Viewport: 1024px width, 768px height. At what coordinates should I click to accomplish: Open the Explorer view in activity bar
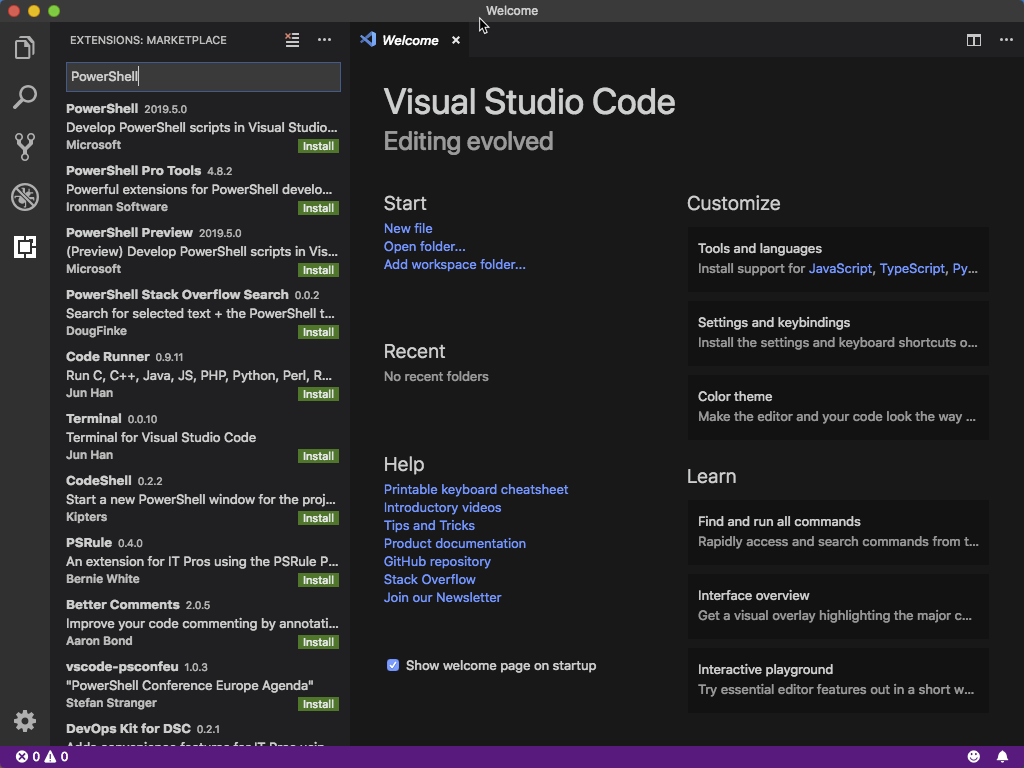coord(25,47)
